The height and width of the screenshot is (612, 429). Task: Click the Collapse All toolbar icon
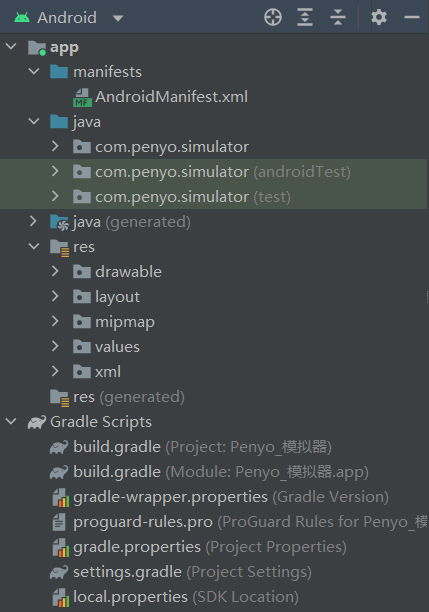[338, 18]
